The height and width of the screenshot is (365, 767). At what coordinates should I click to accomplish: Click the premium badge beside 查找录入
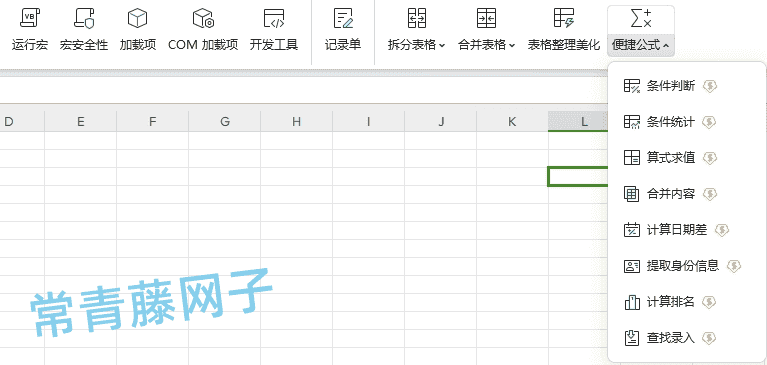[x=709, y=338]
